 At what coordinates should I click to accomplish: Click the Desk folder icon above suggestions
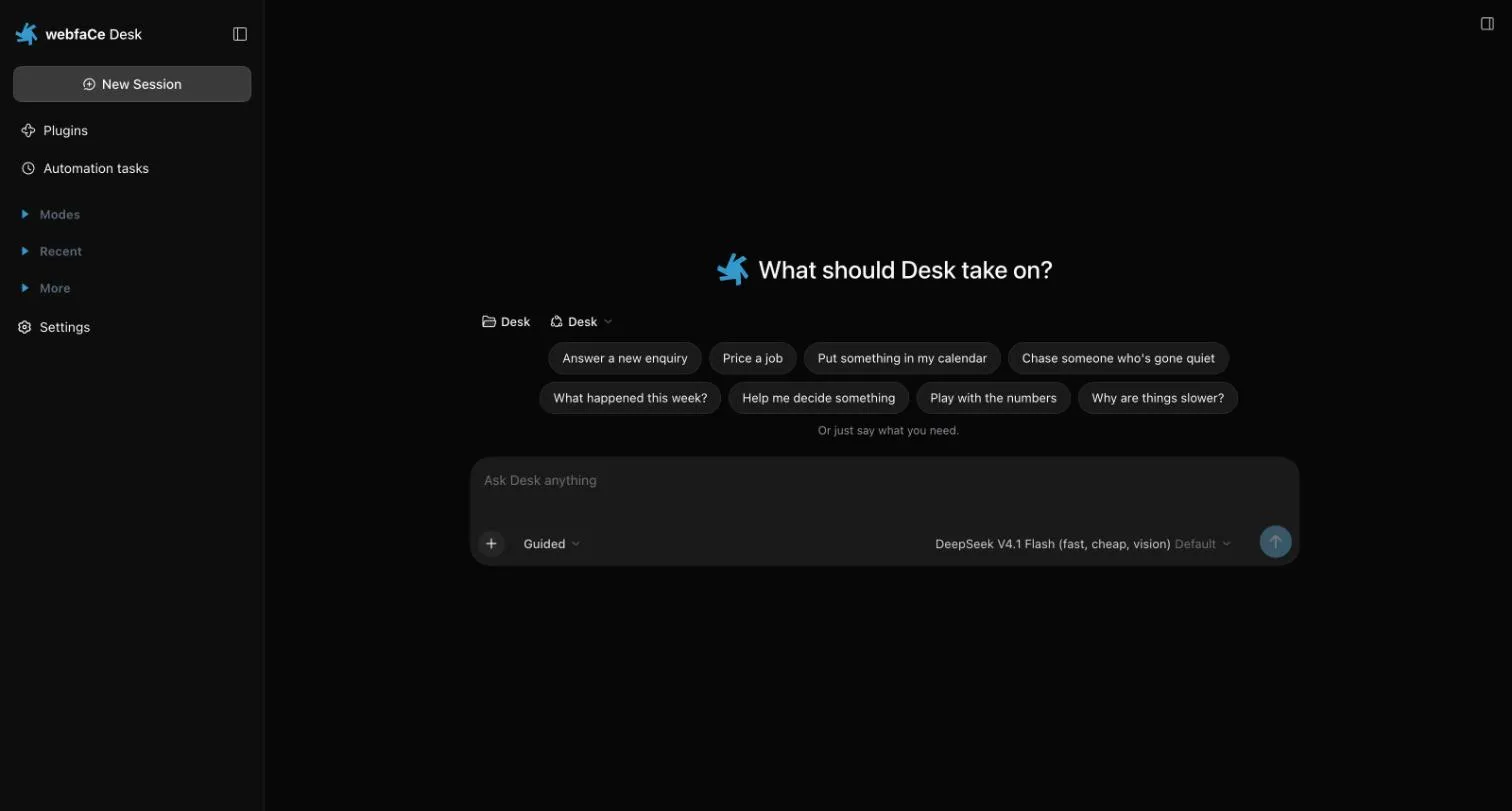pyautogui.click(x=489, y=322)
